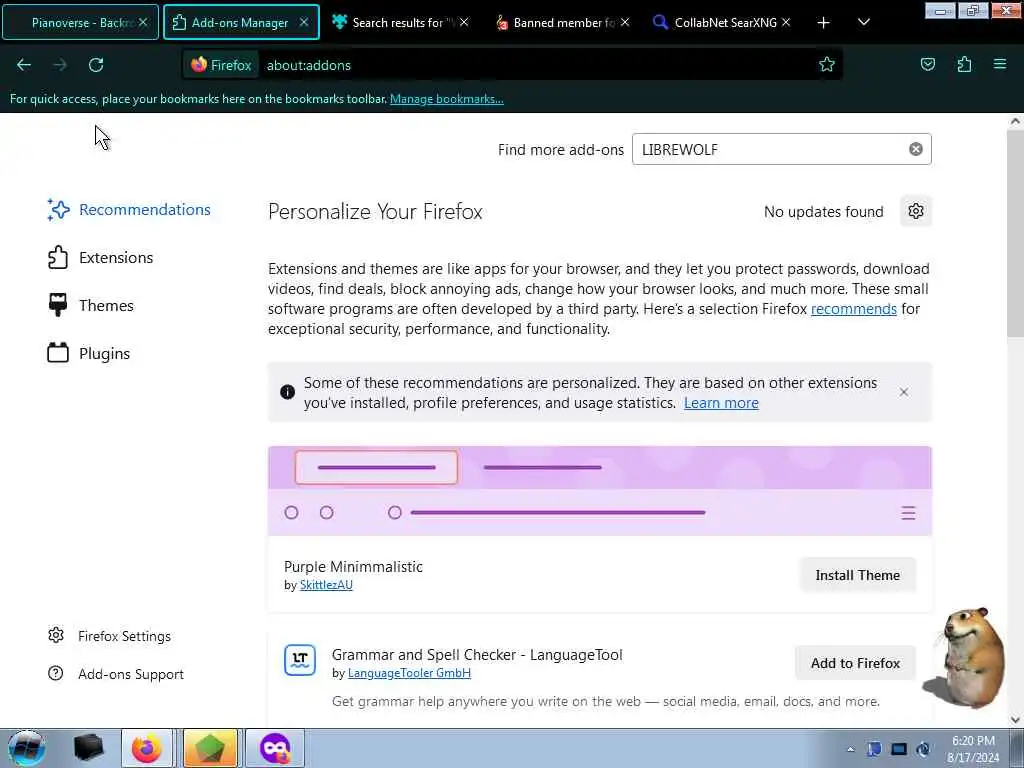Close the CollabNet SearXNG tab

click(x=786, y=22)
